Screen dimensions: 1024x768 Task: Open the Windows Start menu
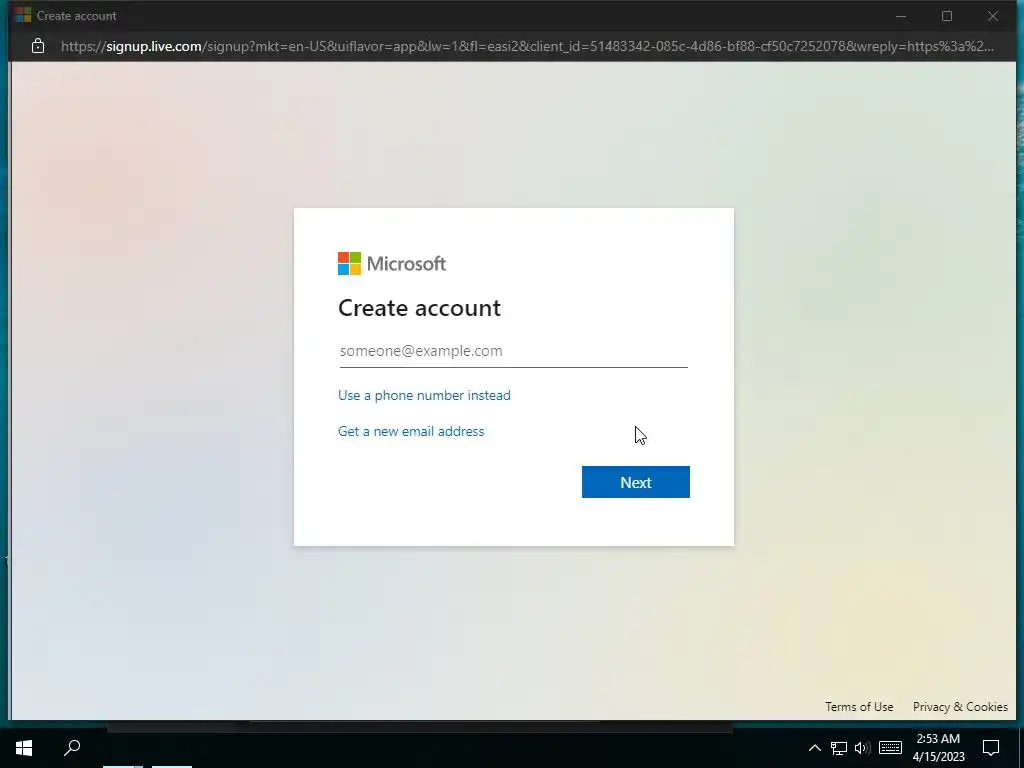click(24, 747)
